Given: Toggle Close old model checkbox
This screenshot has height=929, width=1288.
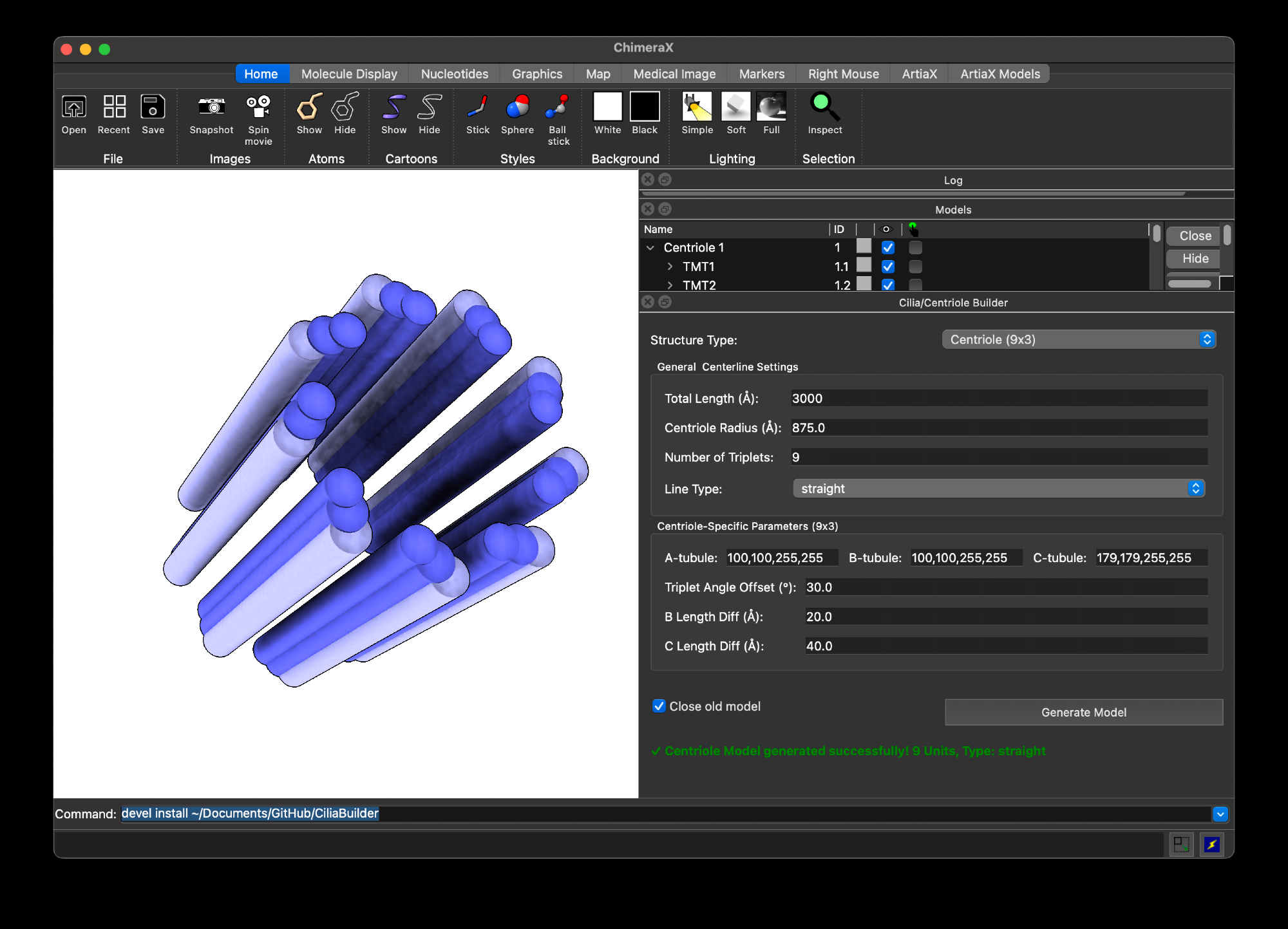Looking at the screenshot, I should pyautogui.click(x=659, y=706).
